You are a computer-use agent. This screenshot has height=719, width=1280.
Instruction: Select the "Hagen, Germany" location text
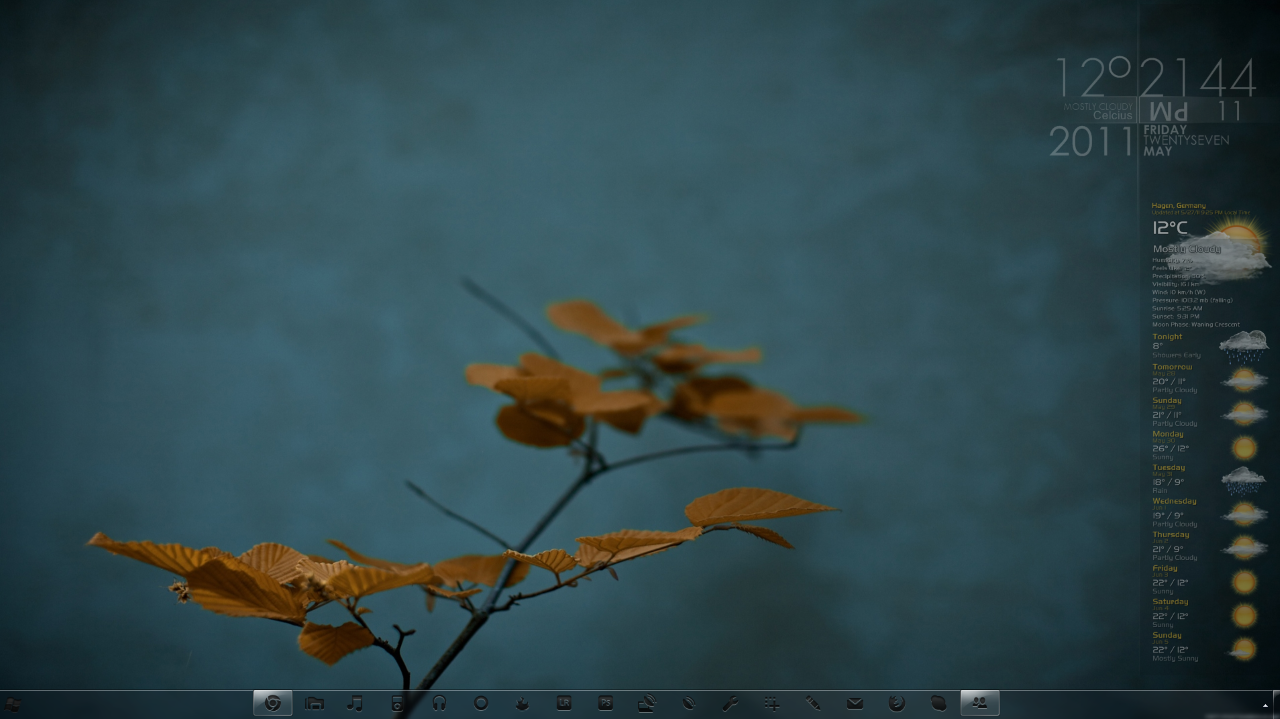pos(1178,206)
